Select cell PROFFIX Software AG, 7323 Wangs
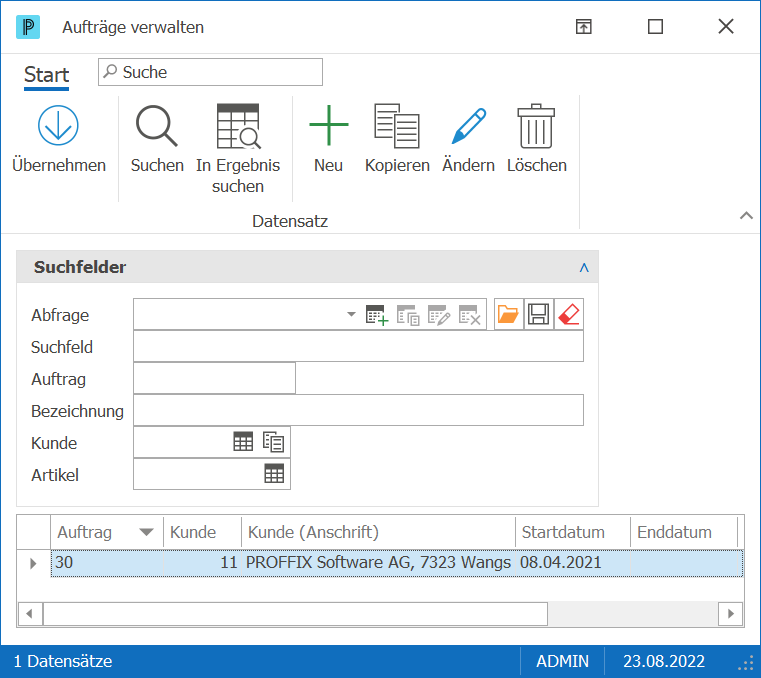 point(378,563)
